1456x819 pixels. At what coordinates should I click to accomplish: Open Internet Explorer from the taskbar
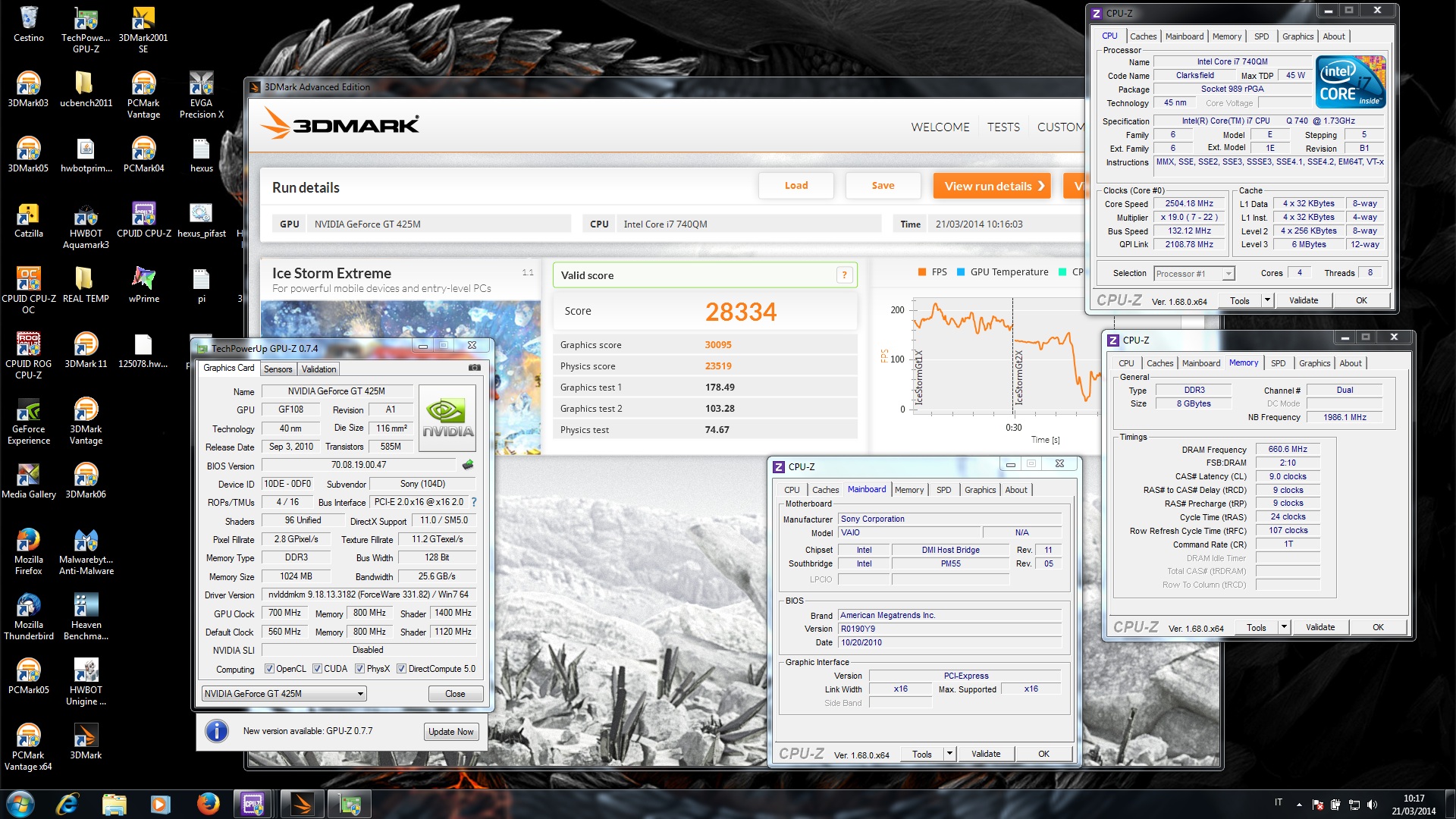(67, 804)
